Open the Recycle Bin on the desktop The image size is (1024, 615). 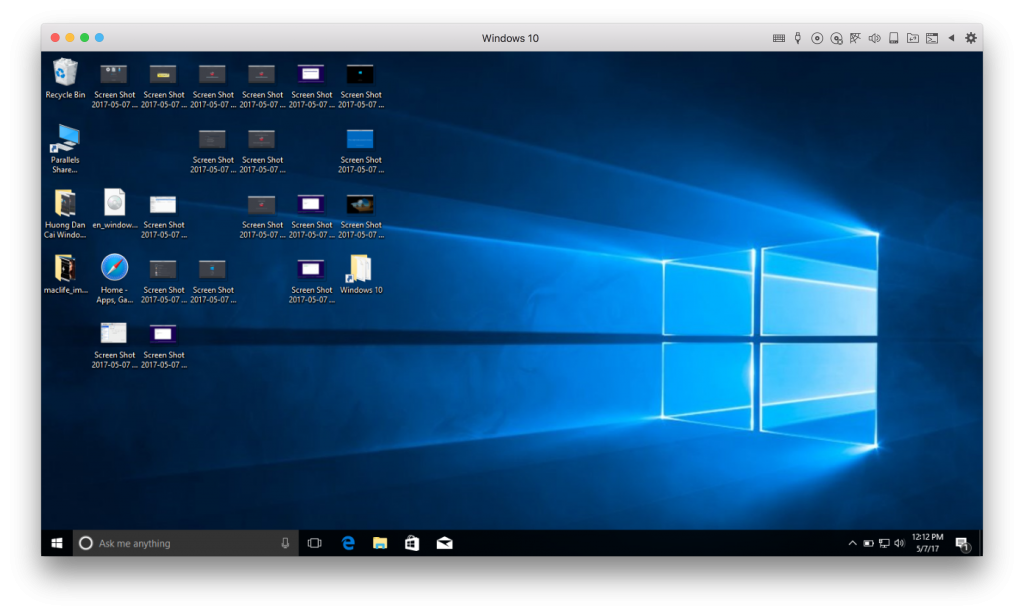[63, 75]
